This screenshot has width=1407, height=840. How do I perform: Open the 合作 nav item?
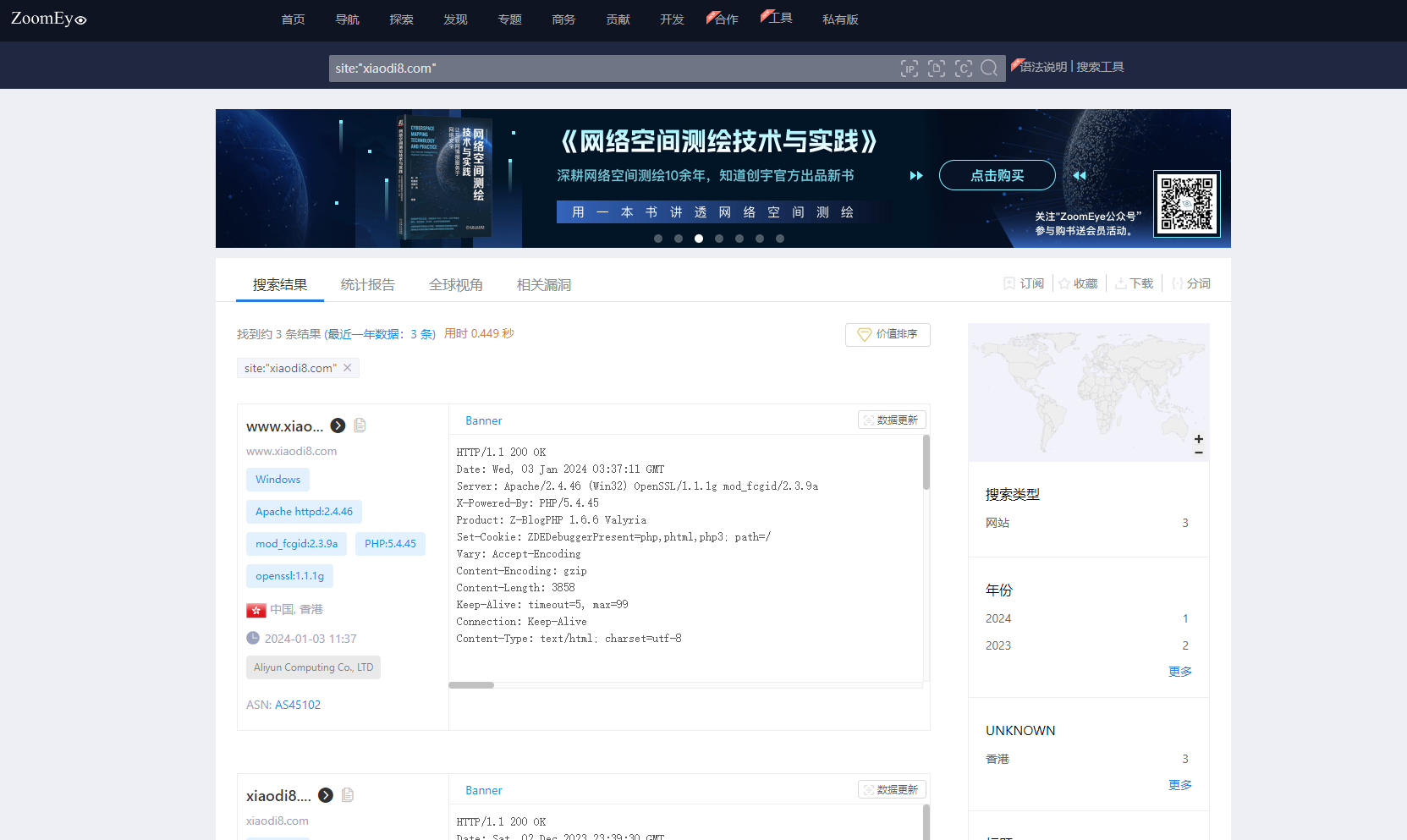[726, 19]
